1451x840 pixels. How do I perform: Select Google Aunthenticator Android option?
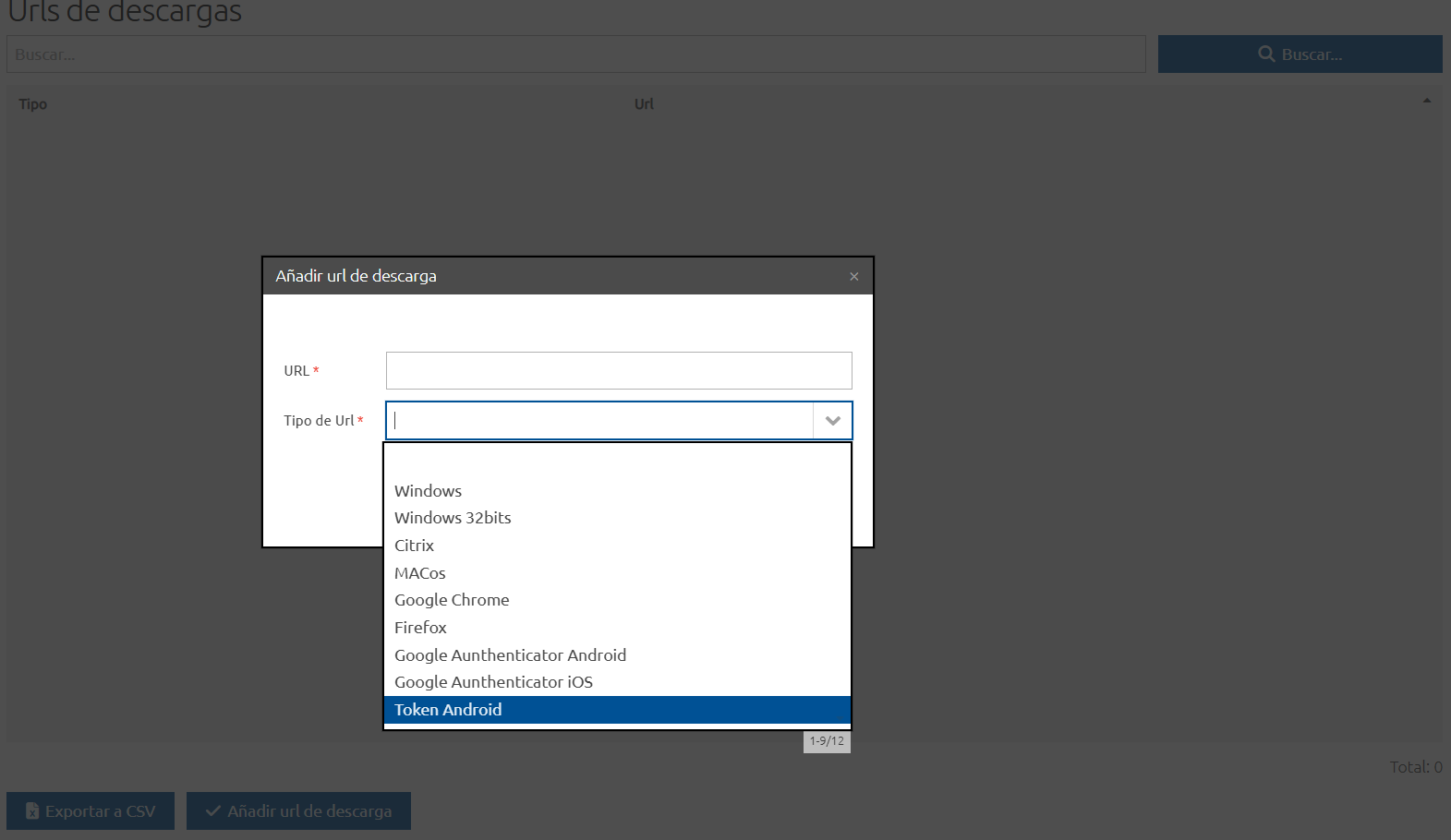click(617, 655)
